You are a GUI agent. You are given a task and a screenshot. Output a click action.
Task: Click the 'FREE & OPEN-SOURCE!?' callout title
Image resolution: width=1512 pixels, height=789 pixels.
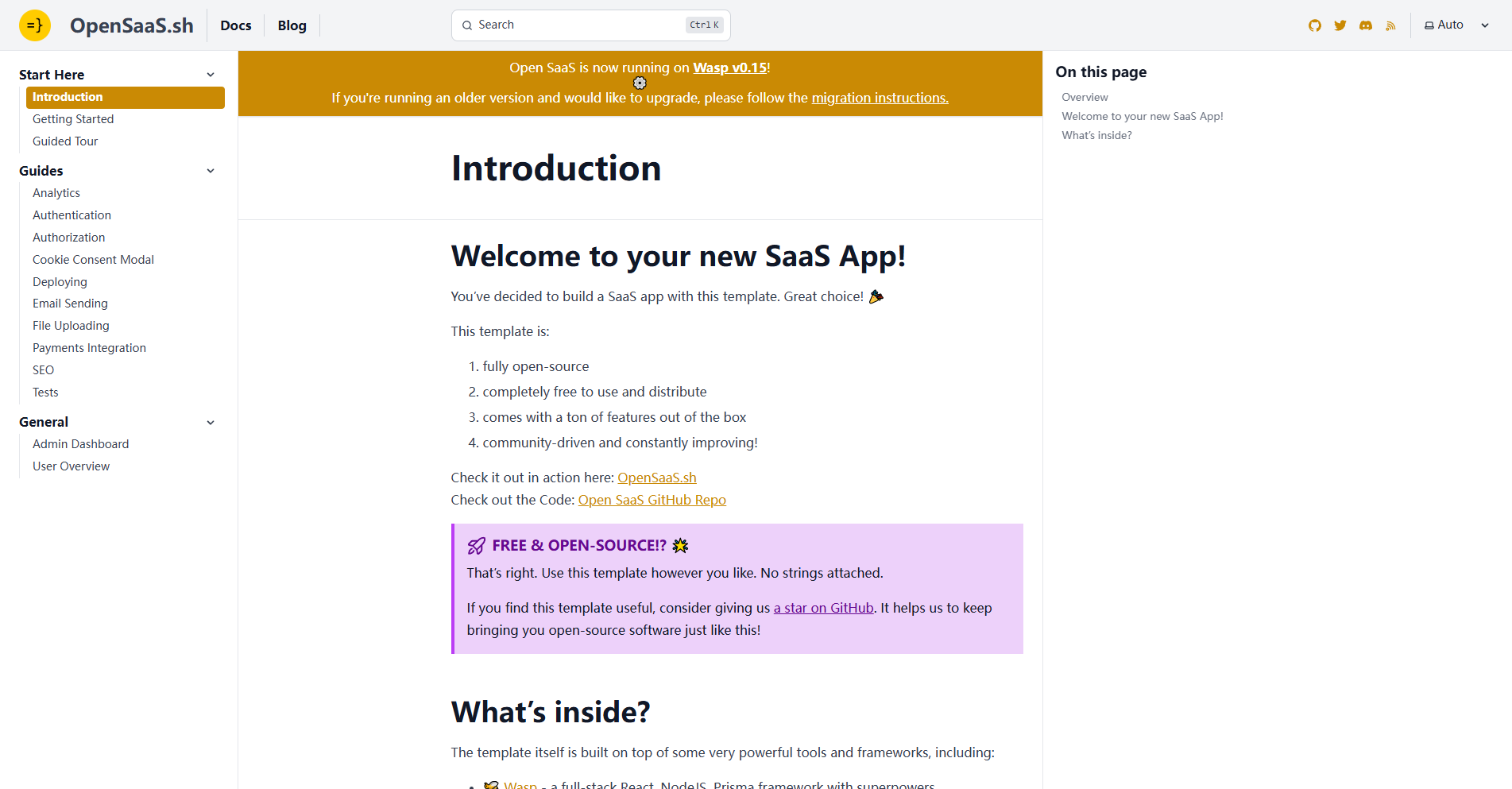point(579,546)
